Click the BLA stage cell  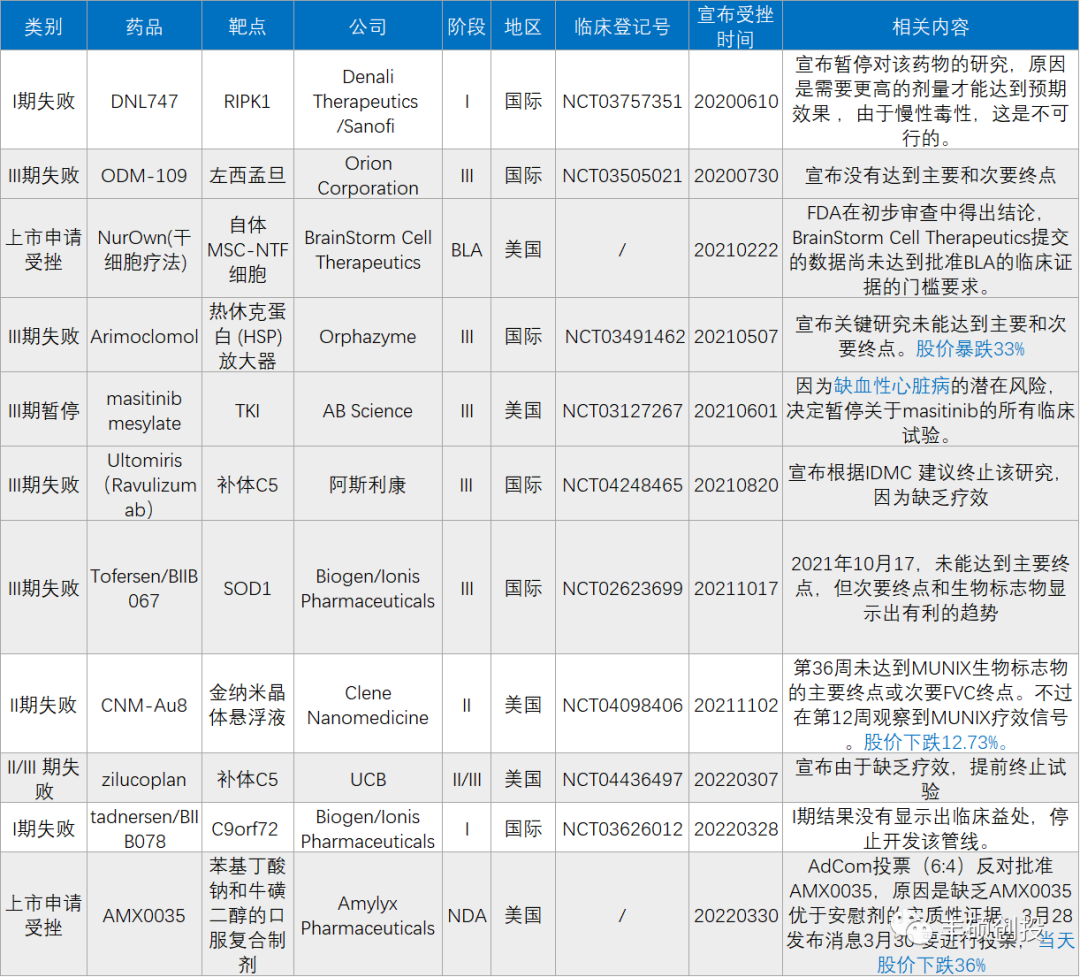pos(466,249)
